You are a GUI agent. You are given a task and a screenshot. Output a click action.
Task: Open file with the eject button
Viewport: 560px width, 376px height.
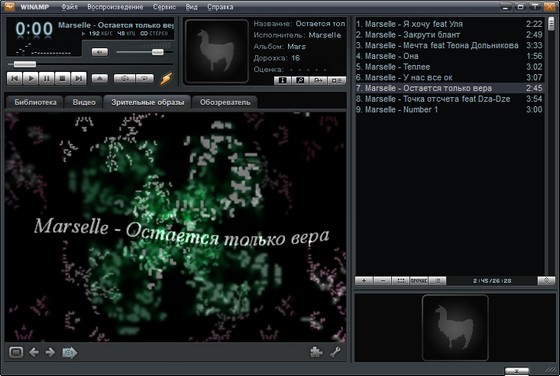[x=100, y=78]
